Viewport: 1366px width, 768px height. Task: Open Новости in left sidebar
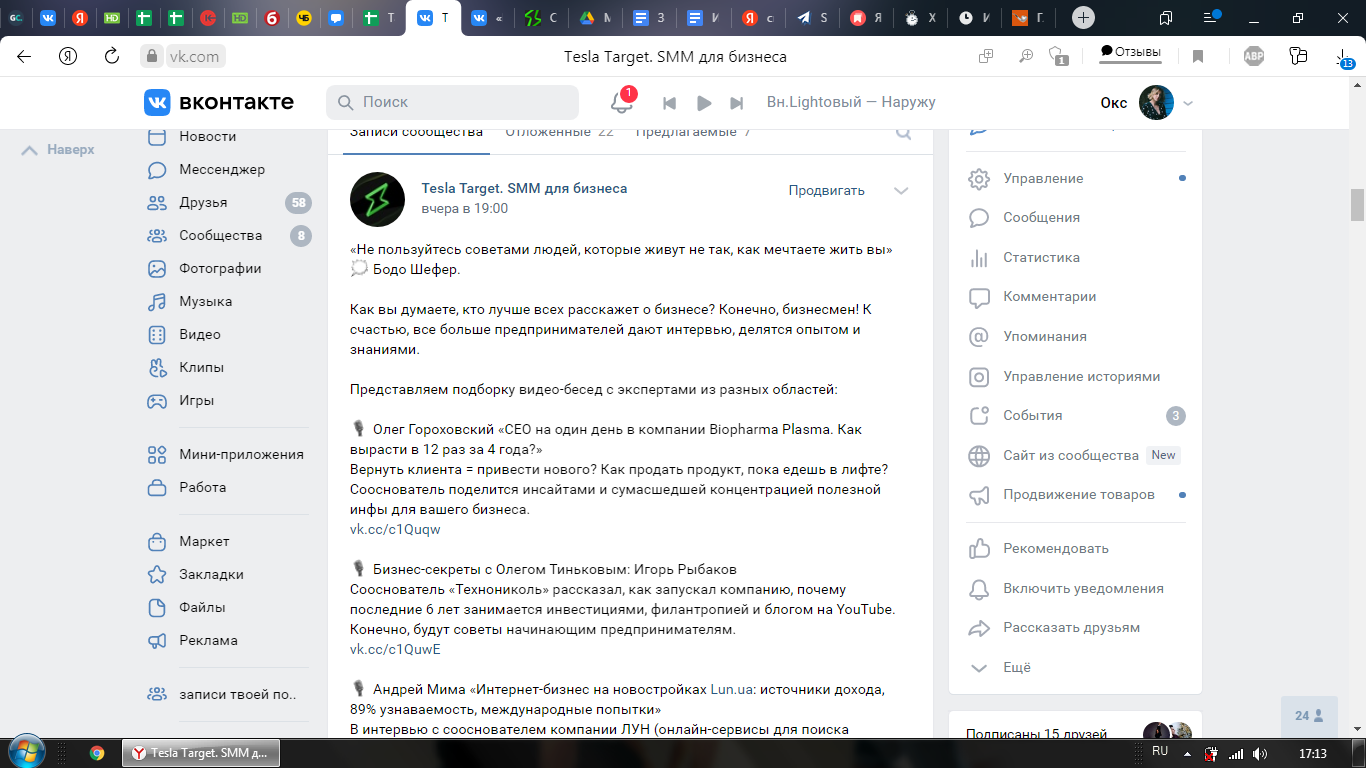click(207, 136)
